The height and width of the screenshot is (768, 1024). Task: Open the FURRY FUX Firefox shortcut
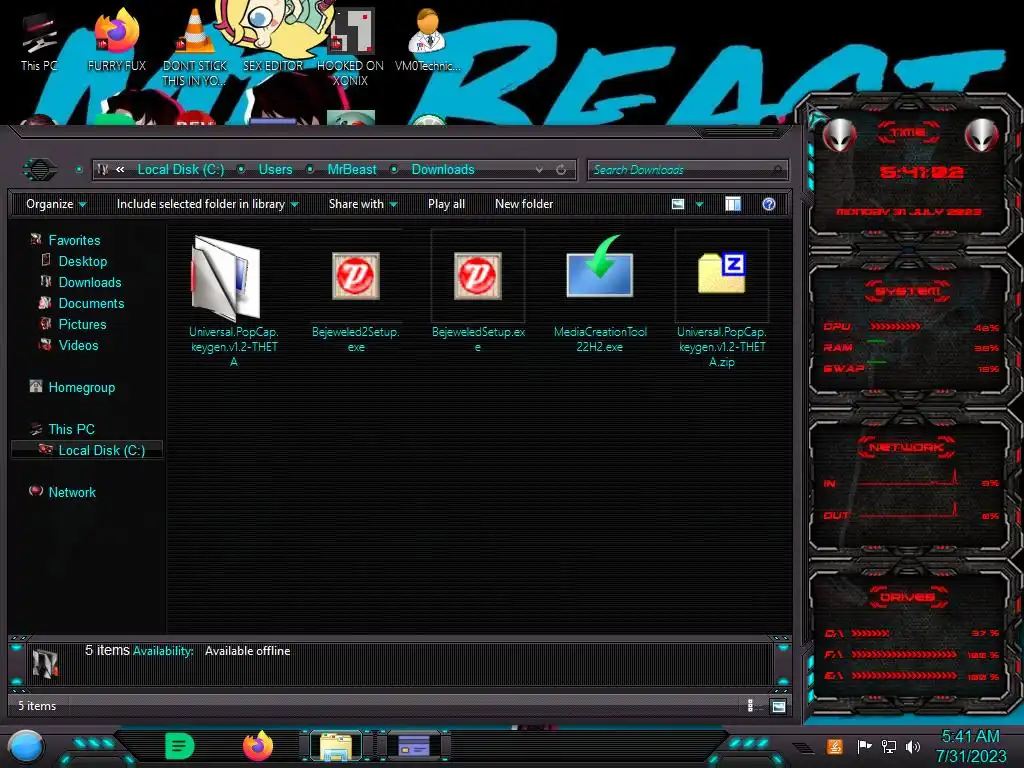click(116, 40)
